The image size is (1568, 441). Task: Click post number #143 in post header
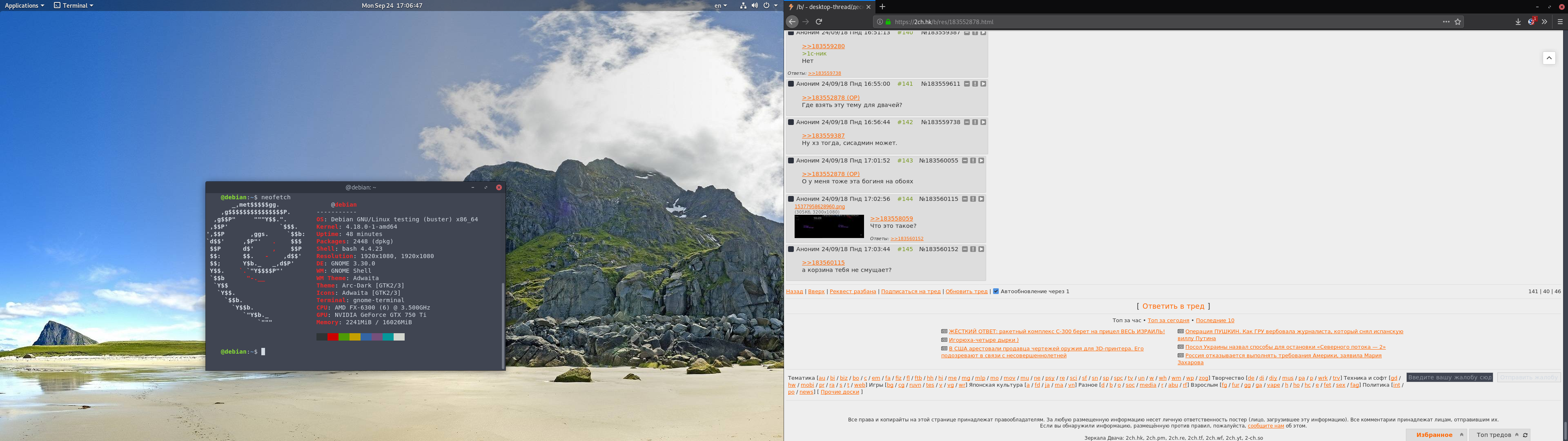coord(905,161)
